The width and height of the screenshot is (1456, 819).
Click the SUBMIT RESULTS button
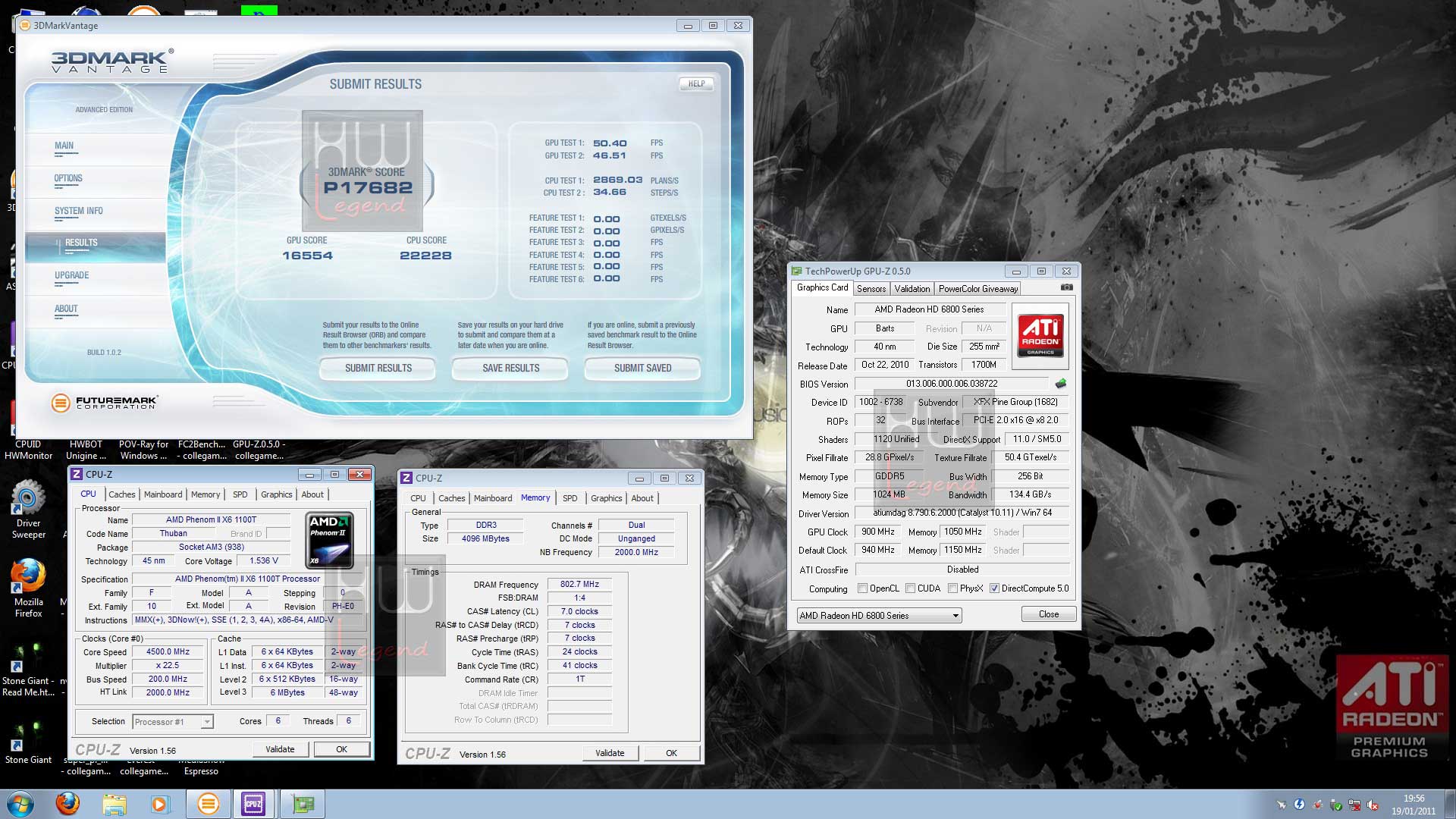pyautogui.click(x=378, y=368)
